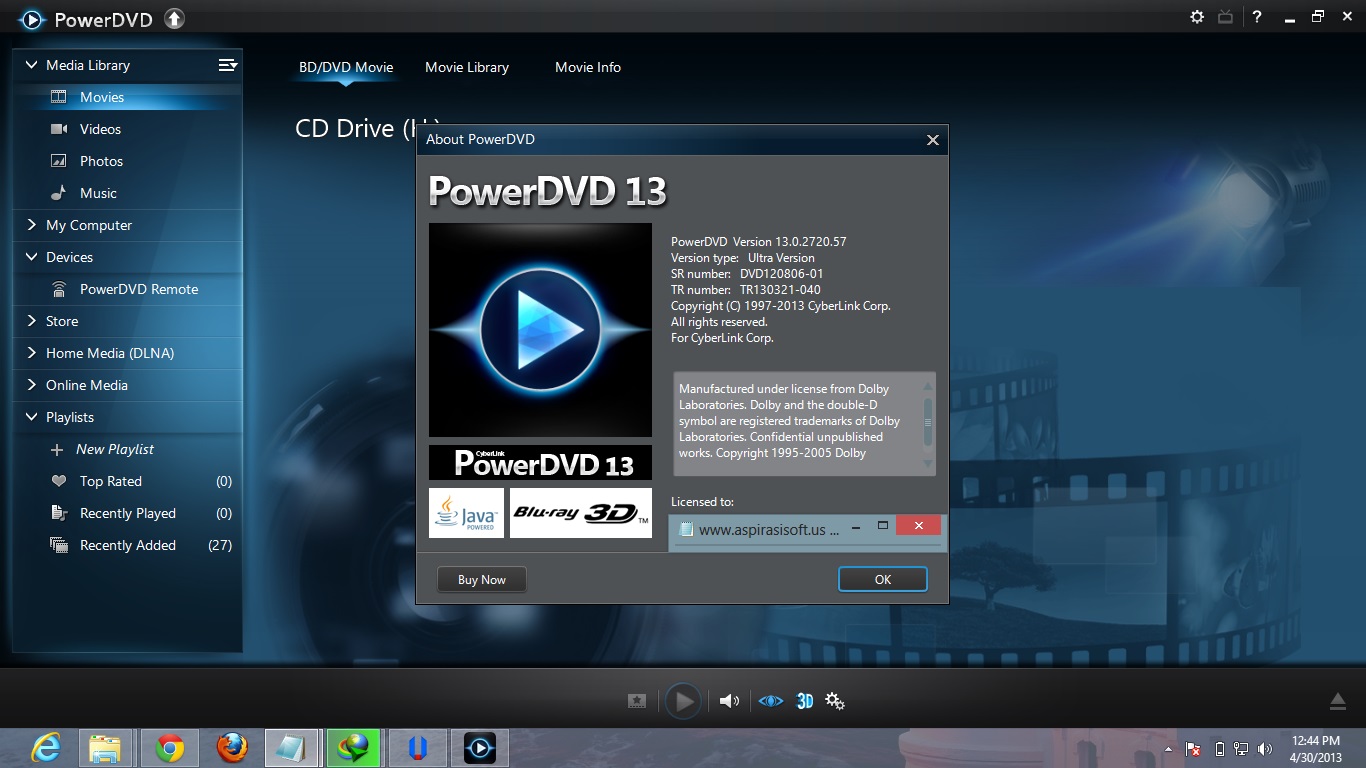
Task: Click the Recently Added list icon
Action: pyautogui.click(x=59, y=545)
